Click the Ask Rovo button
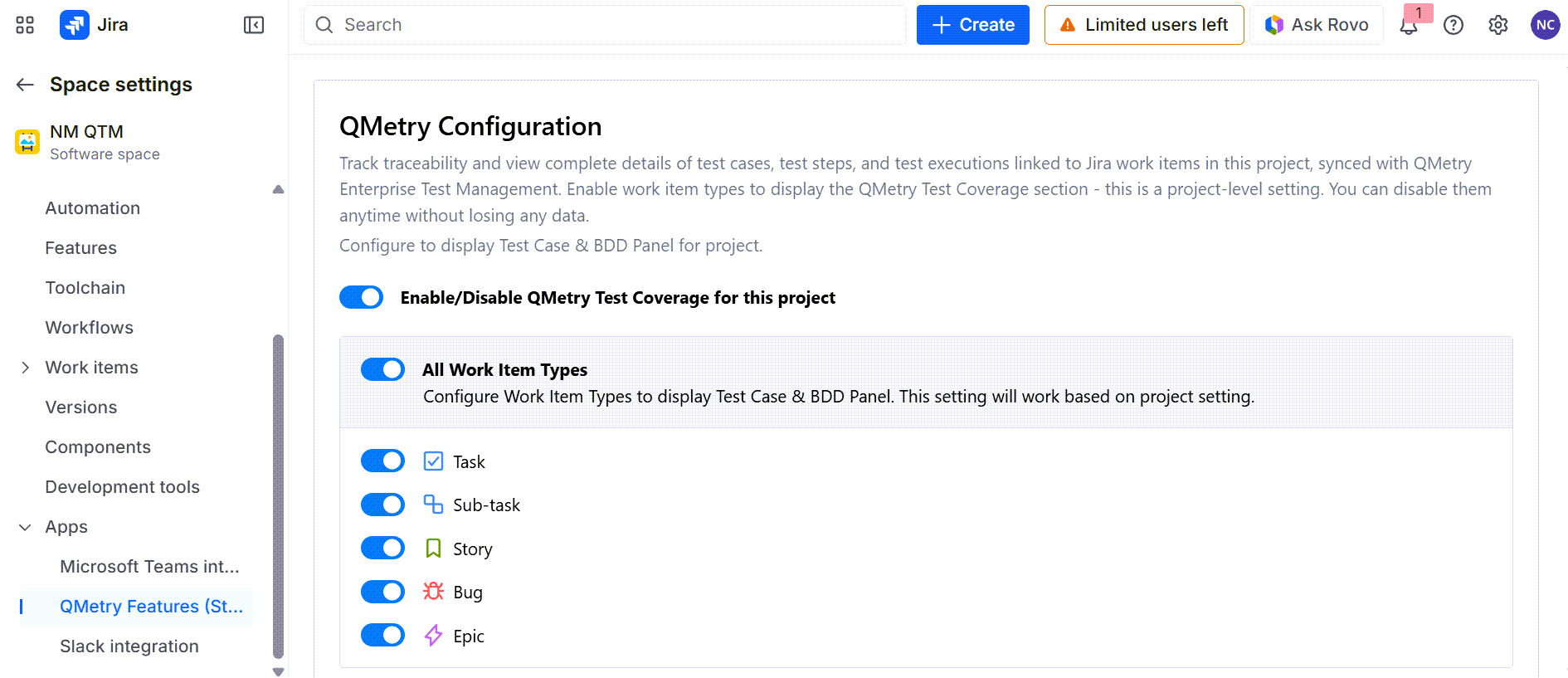 point(1317,25)
